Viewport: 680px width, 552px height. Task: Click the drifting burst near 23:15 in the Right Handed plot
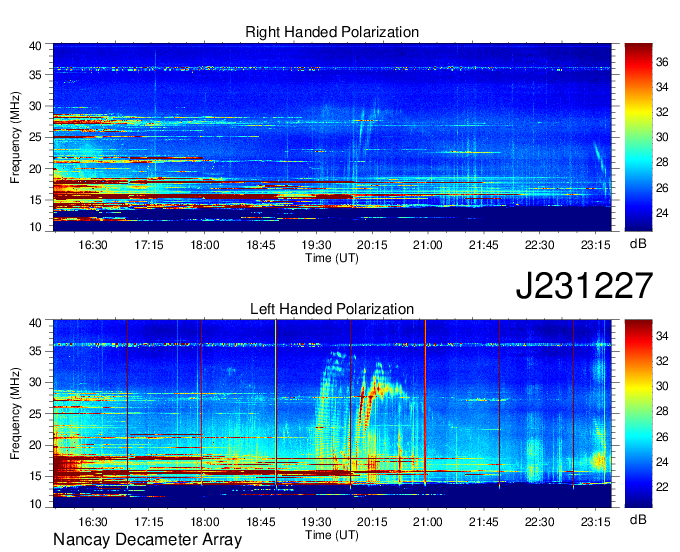point(601,164)
